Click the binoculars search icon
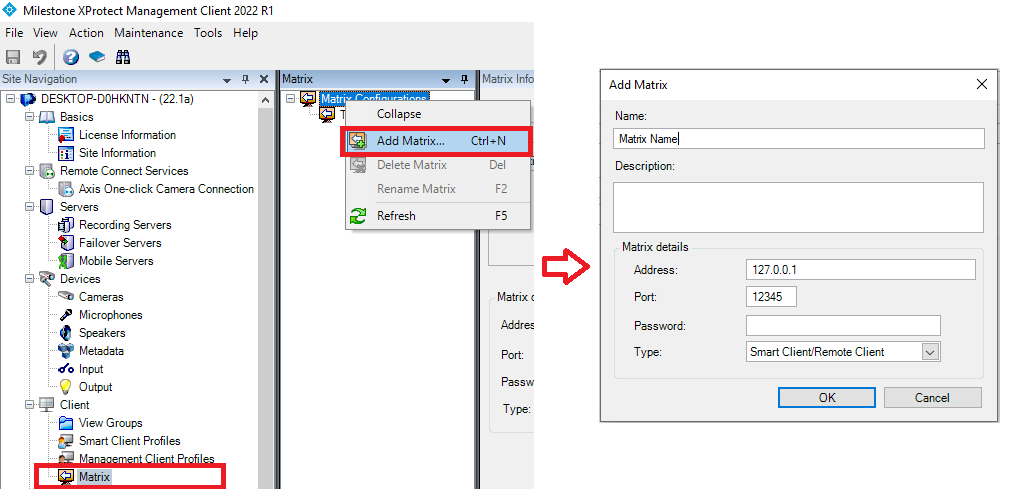Screen dimensions: 1022x489 pos(123,57)
